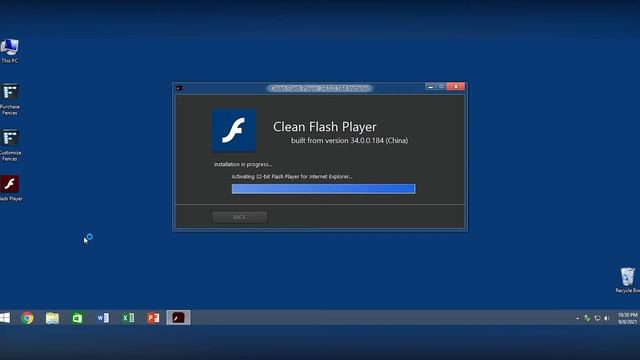Open File Explorer from the taskbar
The width and height of the screenshot is (640, 360).
tap(52, 318)
